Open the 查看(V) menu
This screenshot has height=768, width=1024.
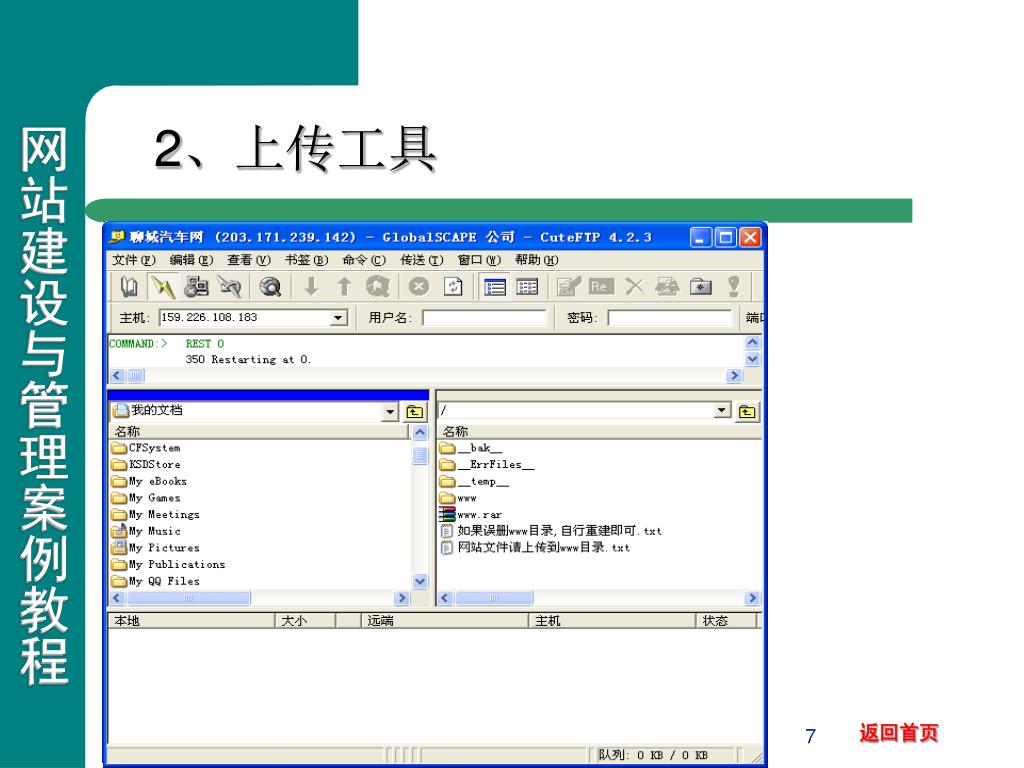249,260
